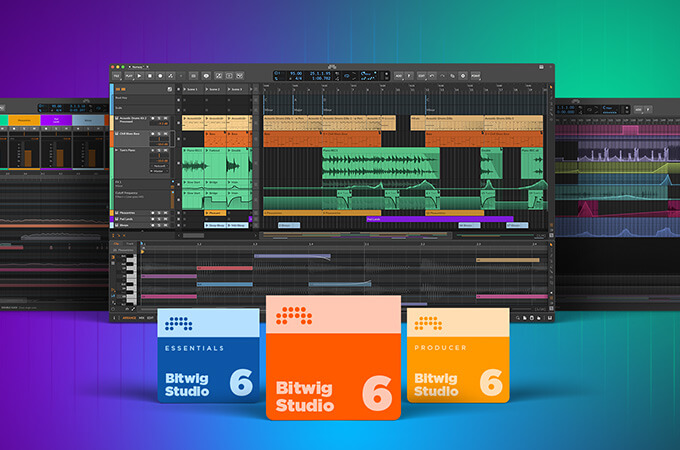
Task: Mute the Pad Lands track
Action: [166, 219]
